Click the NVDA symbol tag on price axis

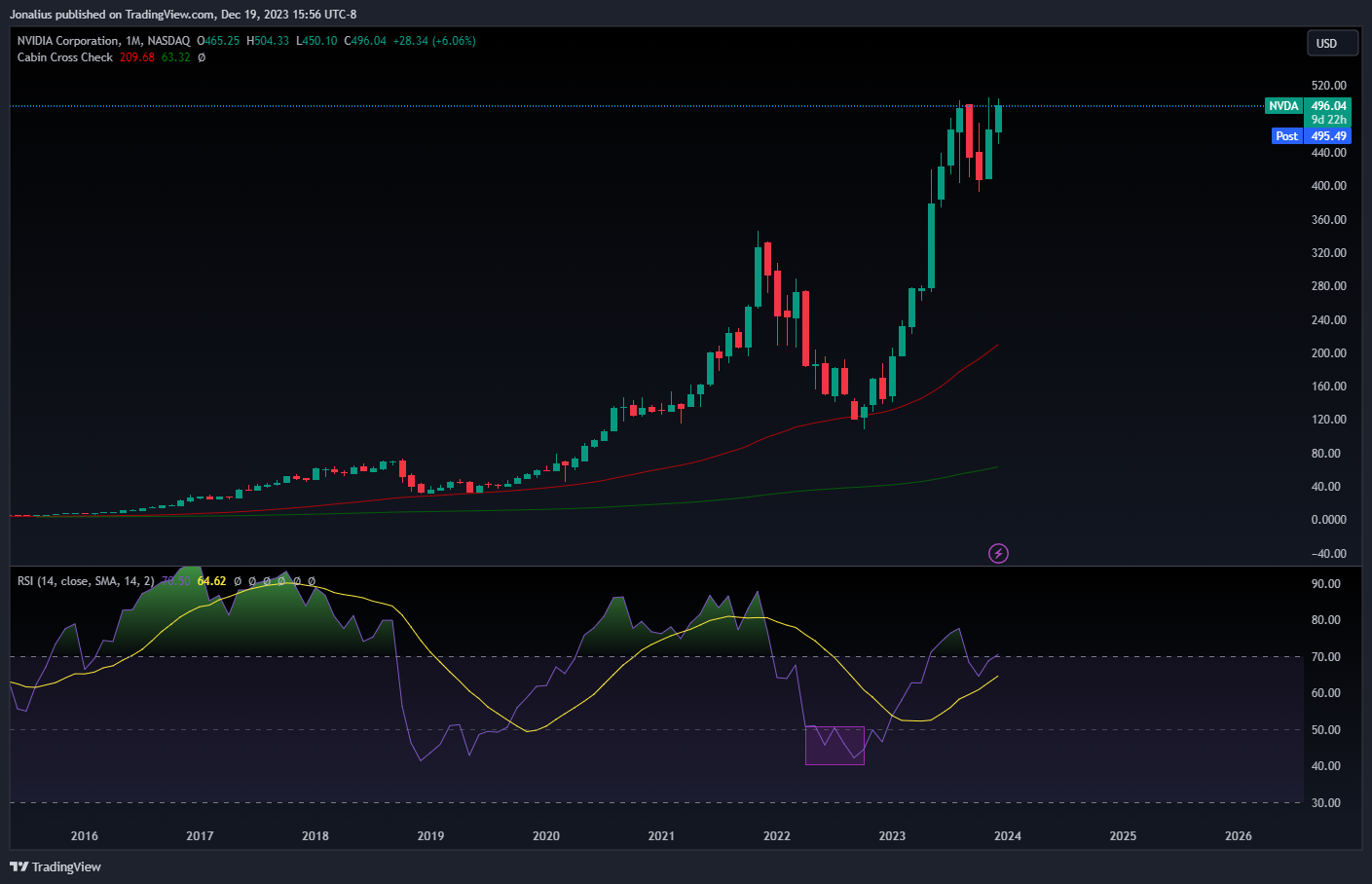[x=1283, y=105]
